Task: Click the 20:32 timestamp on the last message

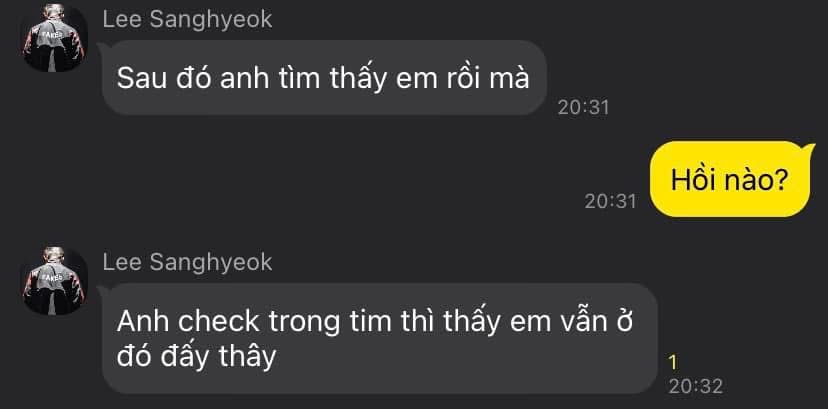Action: 695,386
